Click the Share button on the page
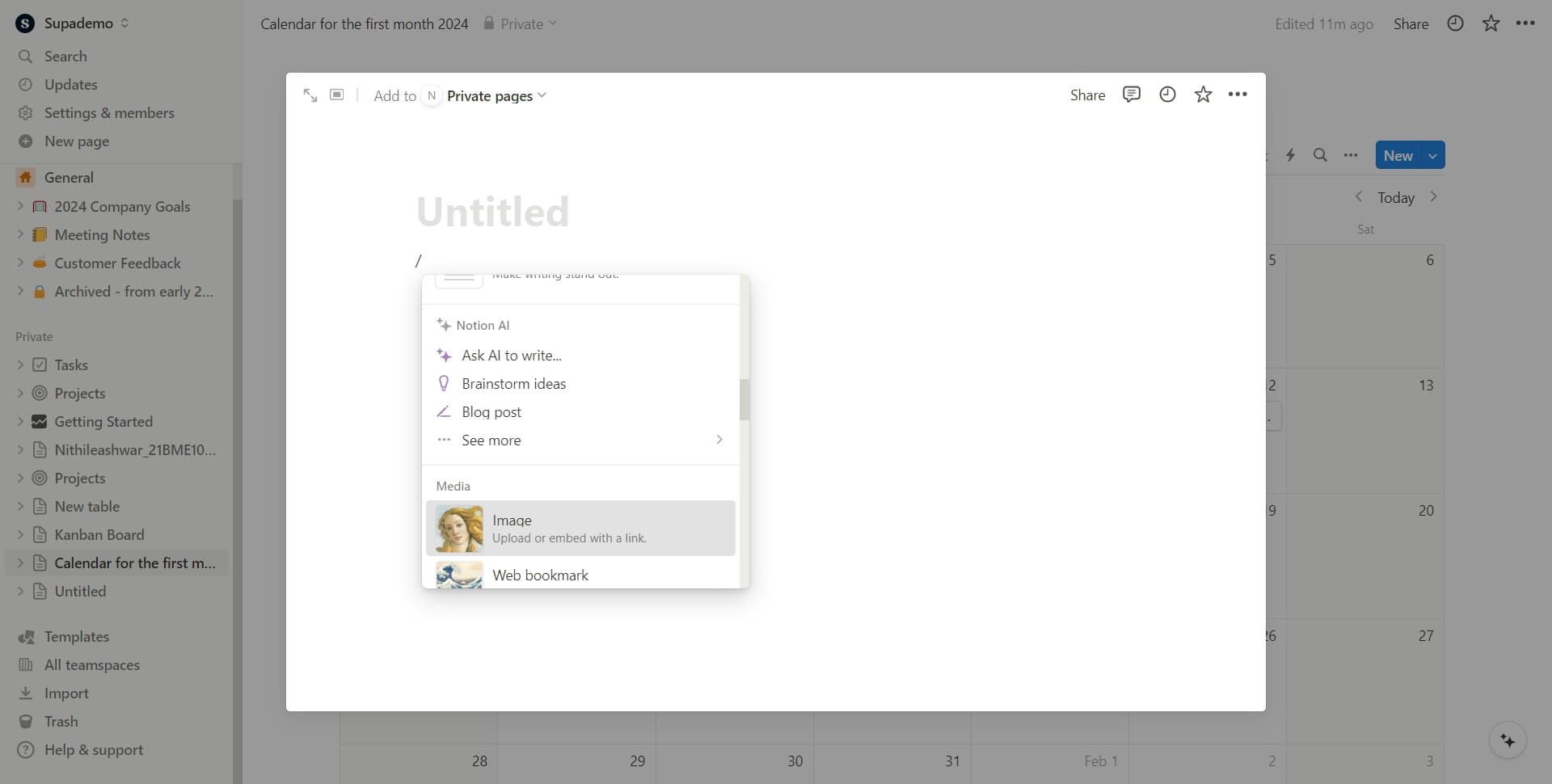1552x784 pixels. [1087, 95]
